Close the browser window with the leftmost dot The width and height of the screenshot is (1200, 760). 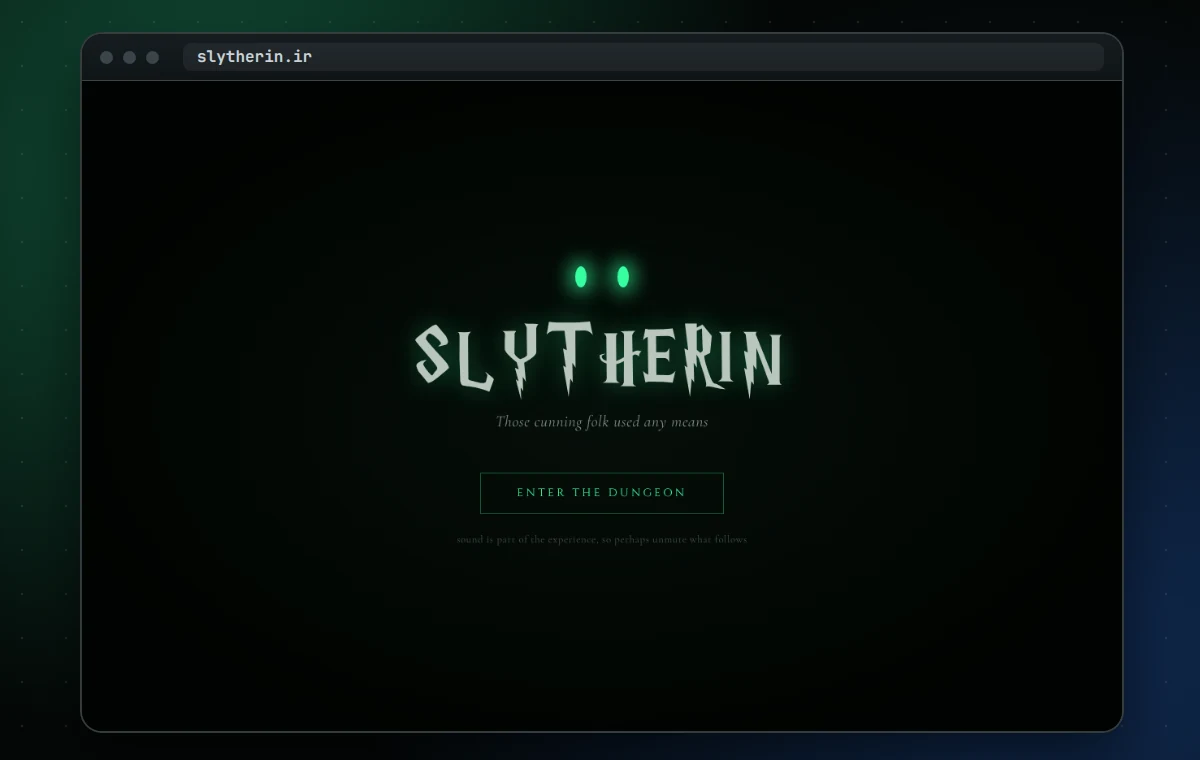click(x=106, y=57)
